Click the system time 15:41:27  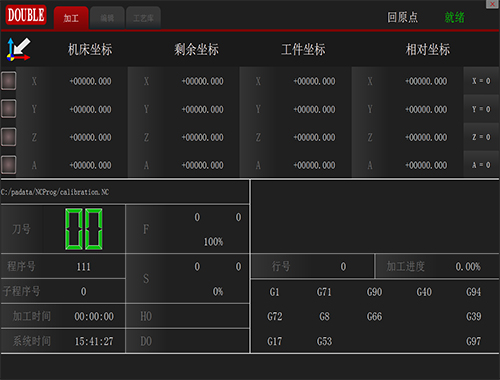[94, 341]
